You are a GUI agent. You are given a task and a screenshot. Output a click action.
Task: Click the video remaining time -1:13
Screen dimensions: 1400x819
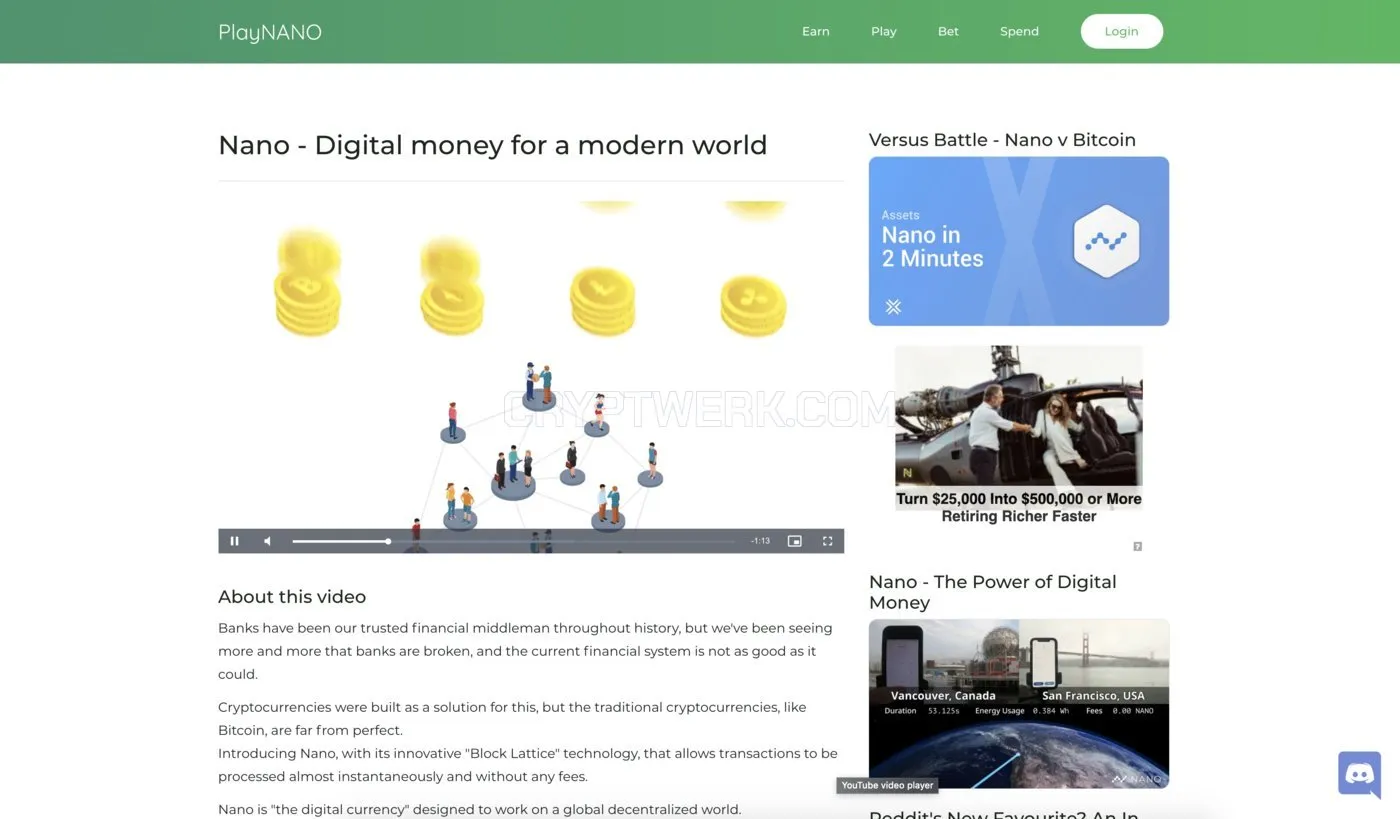[x=761, y=541]
